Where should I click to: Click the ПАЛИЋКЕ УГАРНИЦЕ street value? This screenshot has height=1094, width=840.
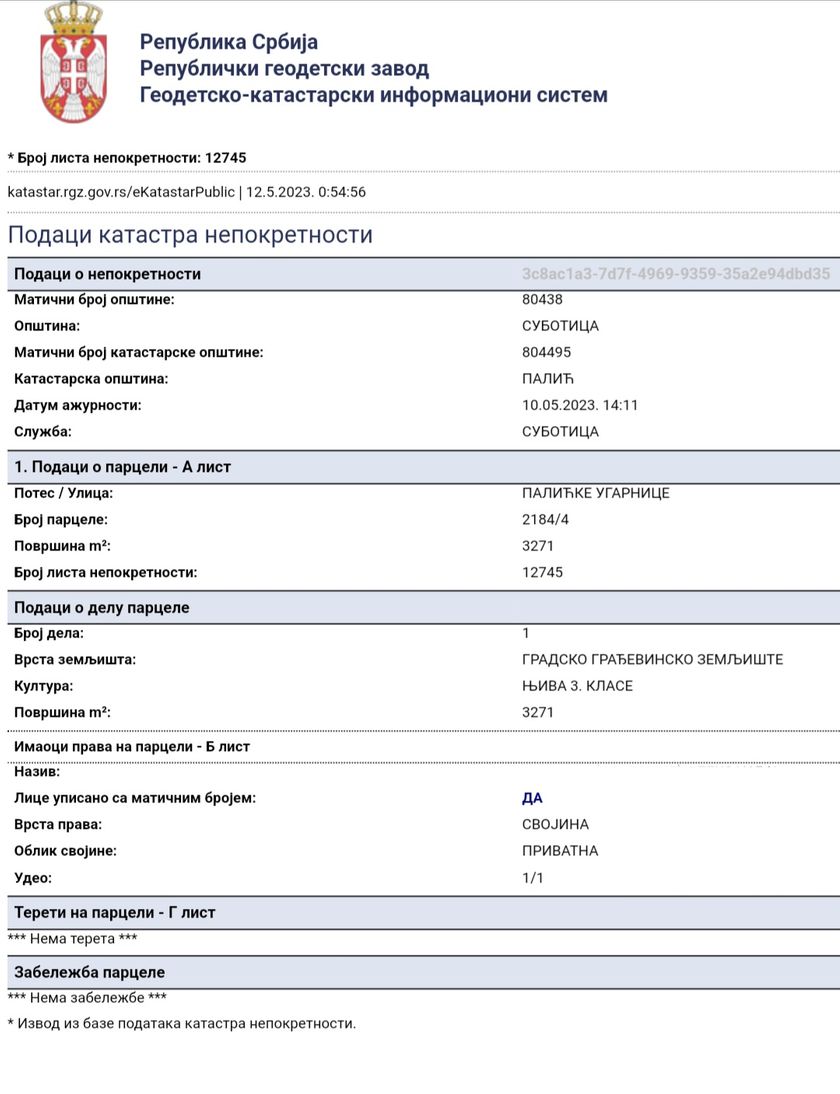[x=595, y=493]
